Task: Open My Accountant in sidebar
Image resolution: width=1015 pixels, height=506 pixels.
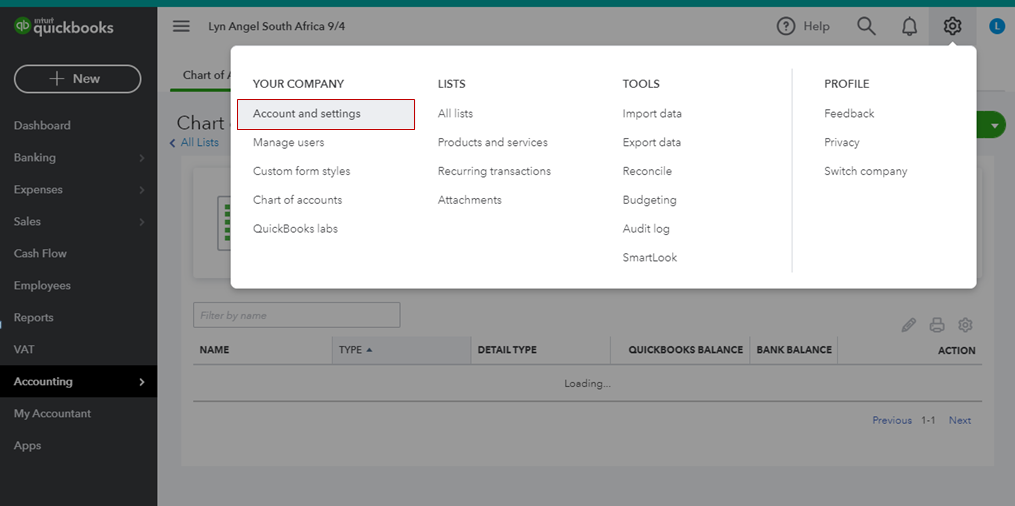Action: coord(52,413)
